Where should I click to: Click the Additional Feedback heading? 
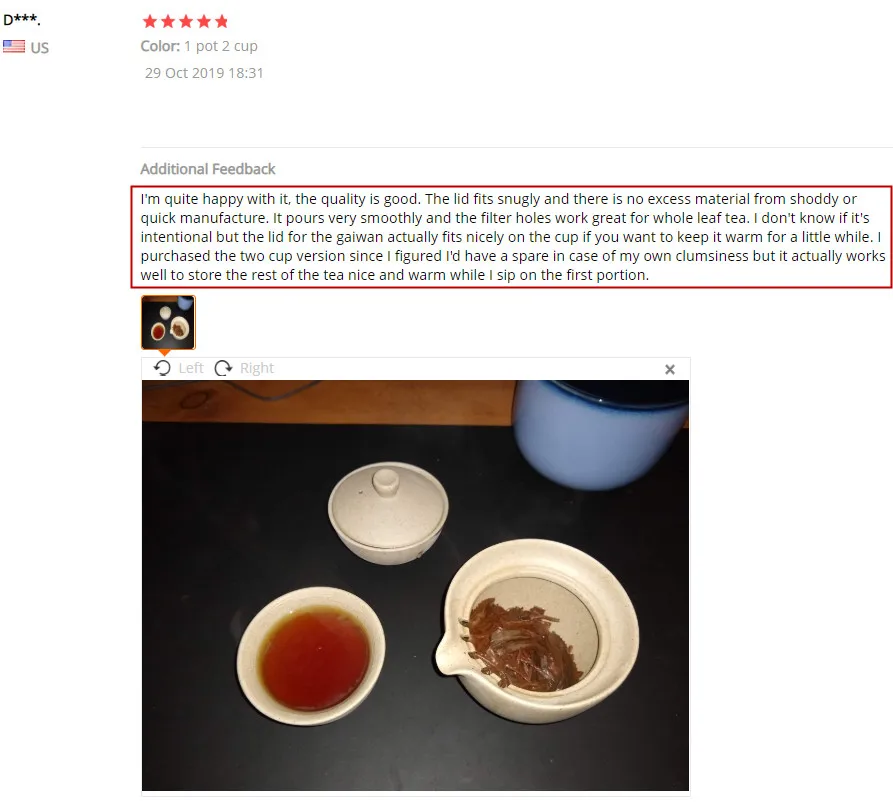point(208,169)
